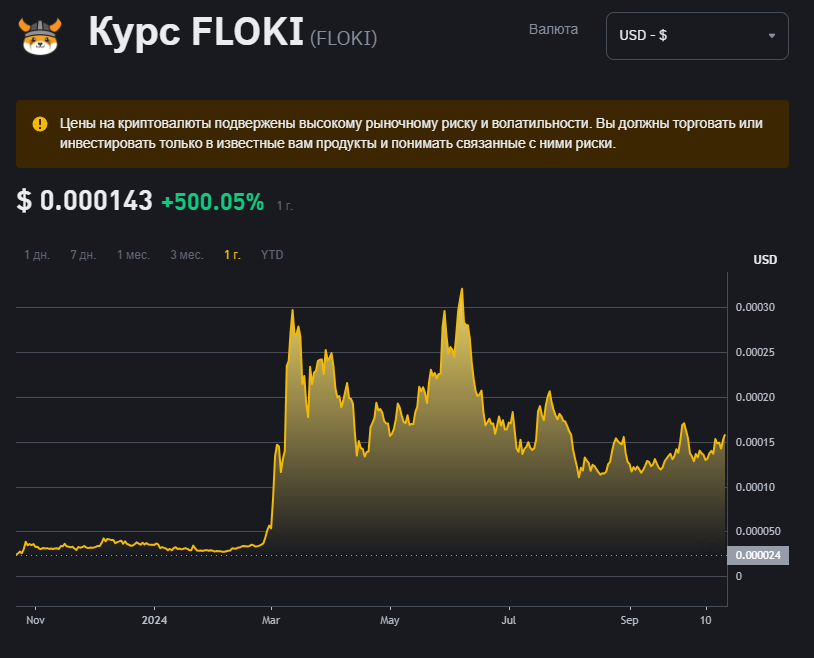814x658 pixels.
Task: Select the 7 дн. period tab
Action: [x=83, y=255]
